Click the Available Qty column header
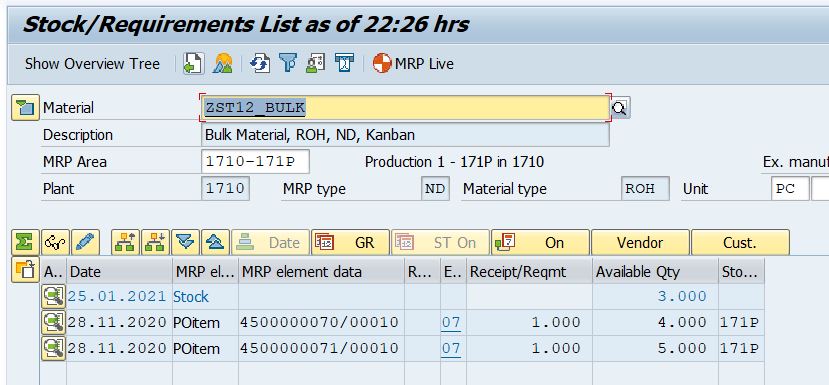The image size is (829, 385). click(x=656, y=272)
